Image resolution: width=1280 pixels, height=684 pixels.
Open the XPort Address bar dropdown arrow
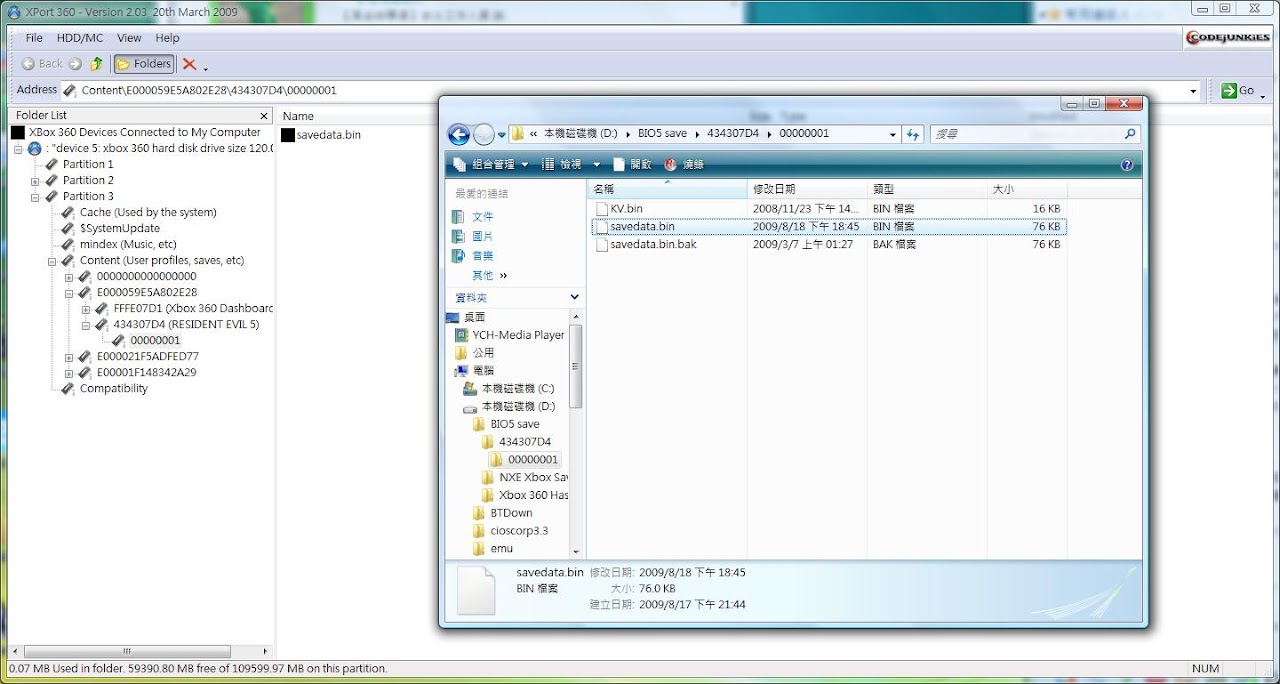click(x=1193, y=91)
